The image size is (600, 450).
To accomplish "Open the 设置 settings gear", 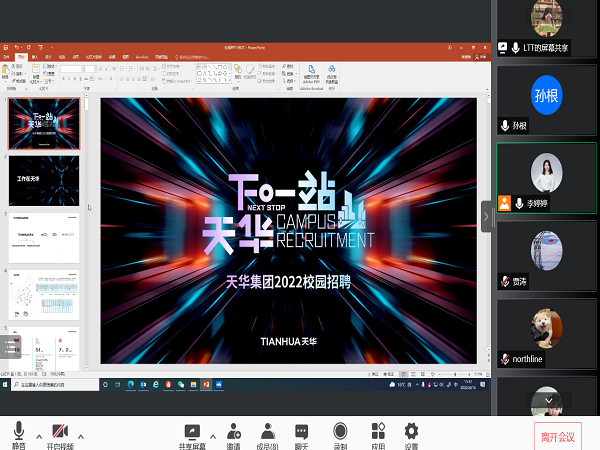I will tap(411, 431).
